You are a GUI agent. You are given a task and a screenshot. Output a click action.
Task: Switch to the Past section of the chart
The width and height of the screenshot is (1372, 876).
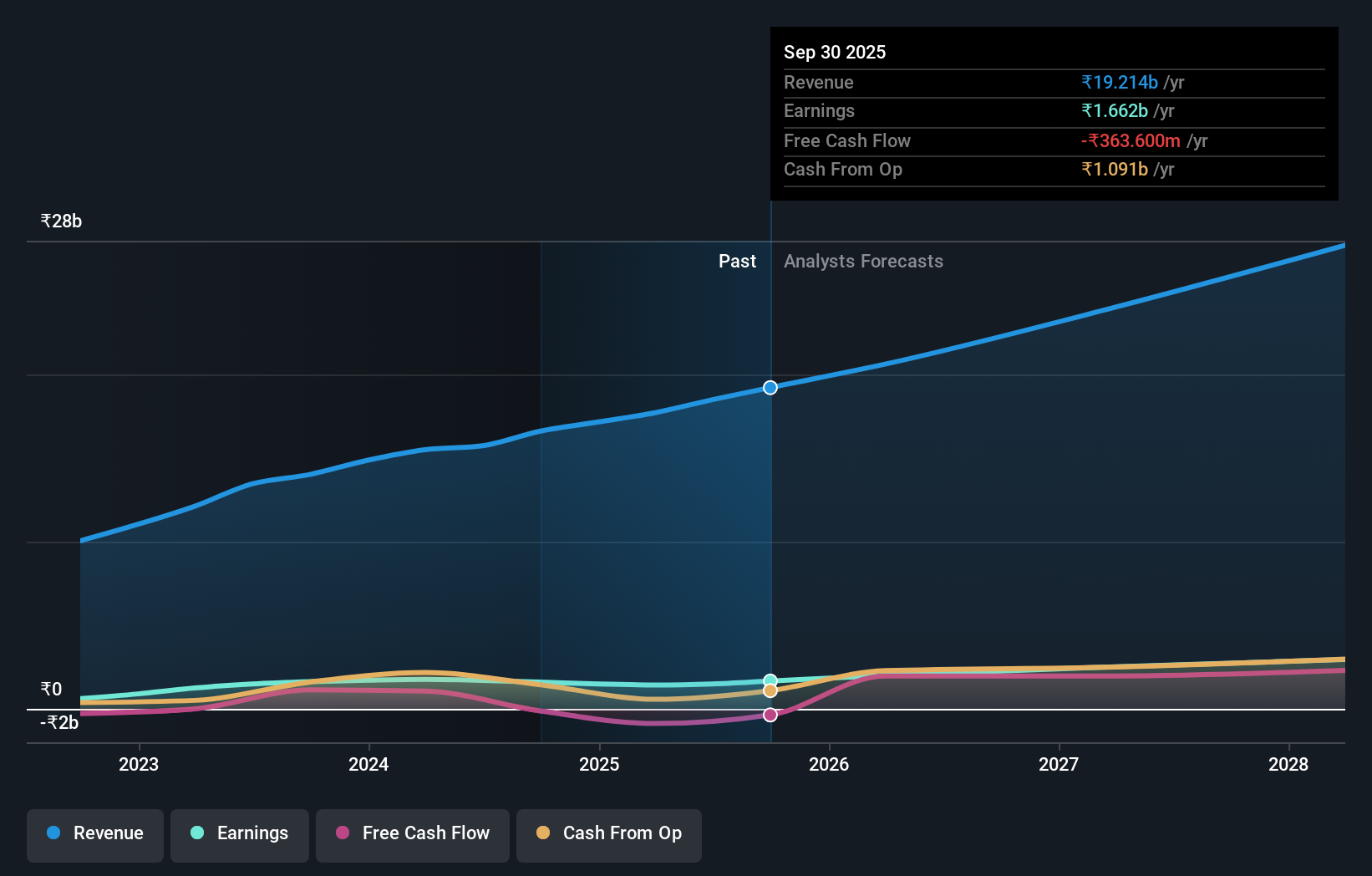[x=737, y=261]
